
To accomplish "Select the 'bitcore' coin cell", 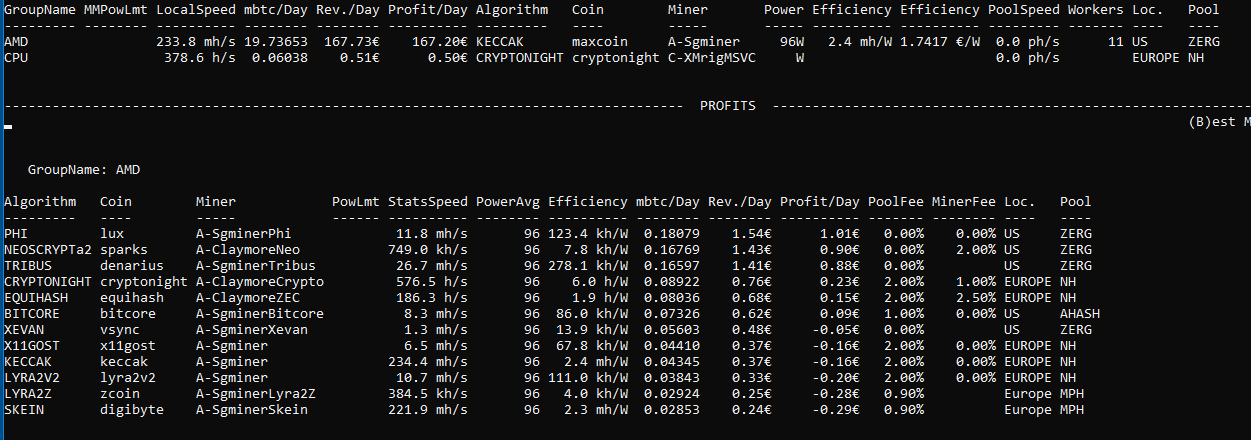I will point(128,314).
